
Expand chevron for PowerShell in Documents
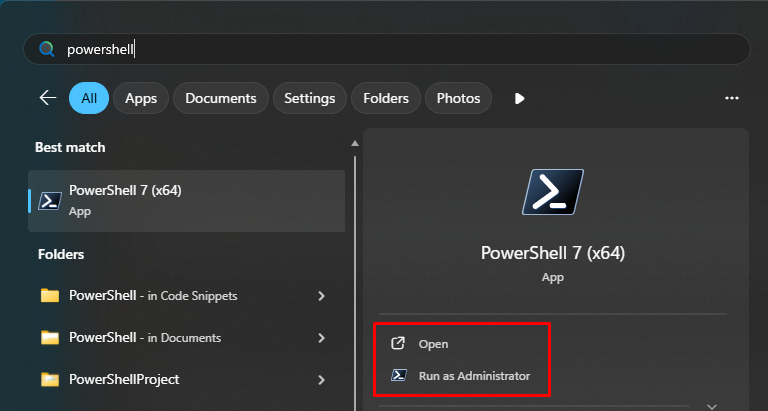click(x=321, y=338)
